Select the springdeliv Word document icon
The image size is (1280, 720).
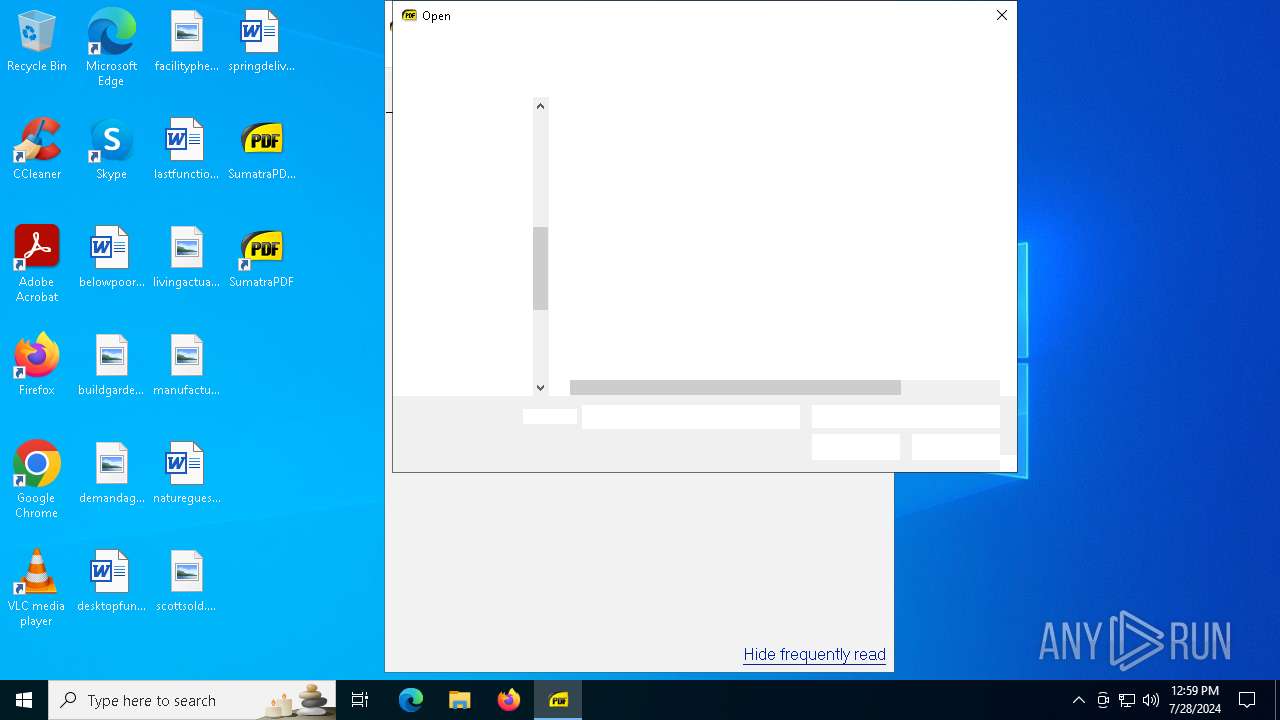coord(261,42)
